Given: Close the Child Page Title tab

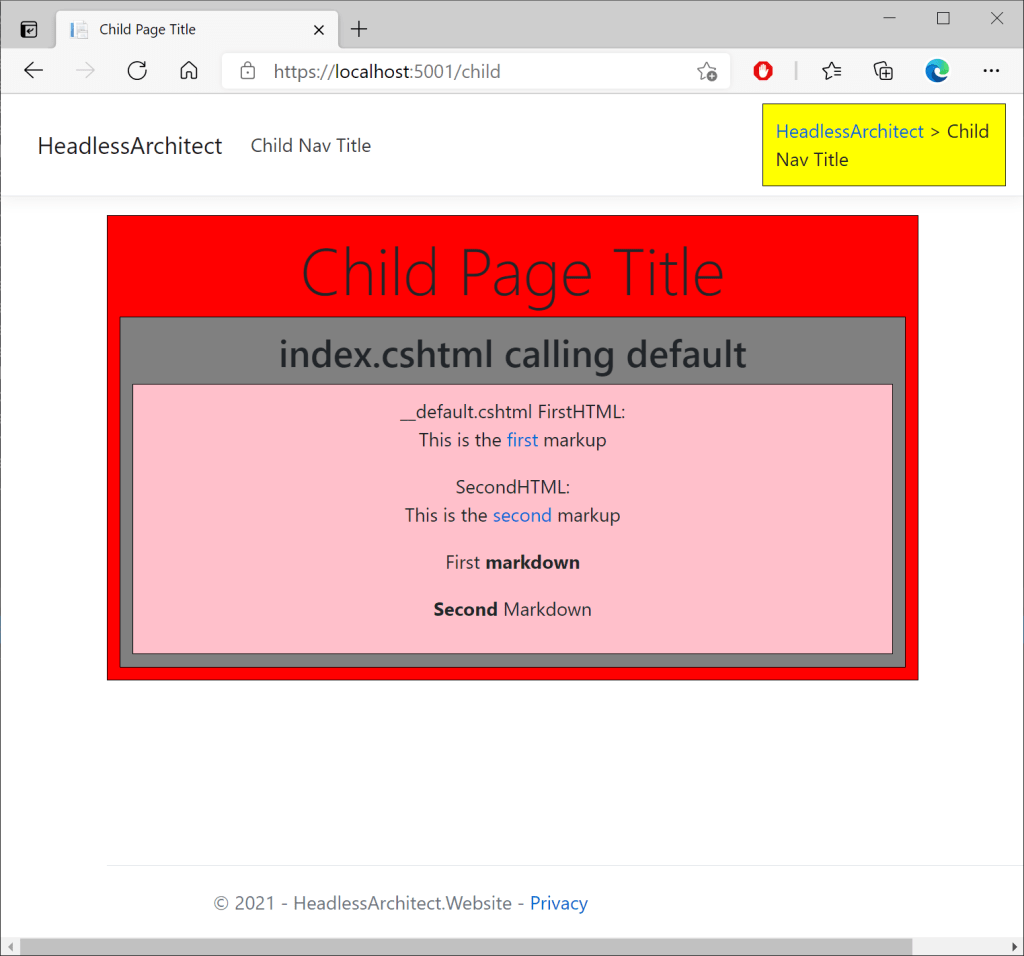Looking at the screenshot, I should pos(319,29).
